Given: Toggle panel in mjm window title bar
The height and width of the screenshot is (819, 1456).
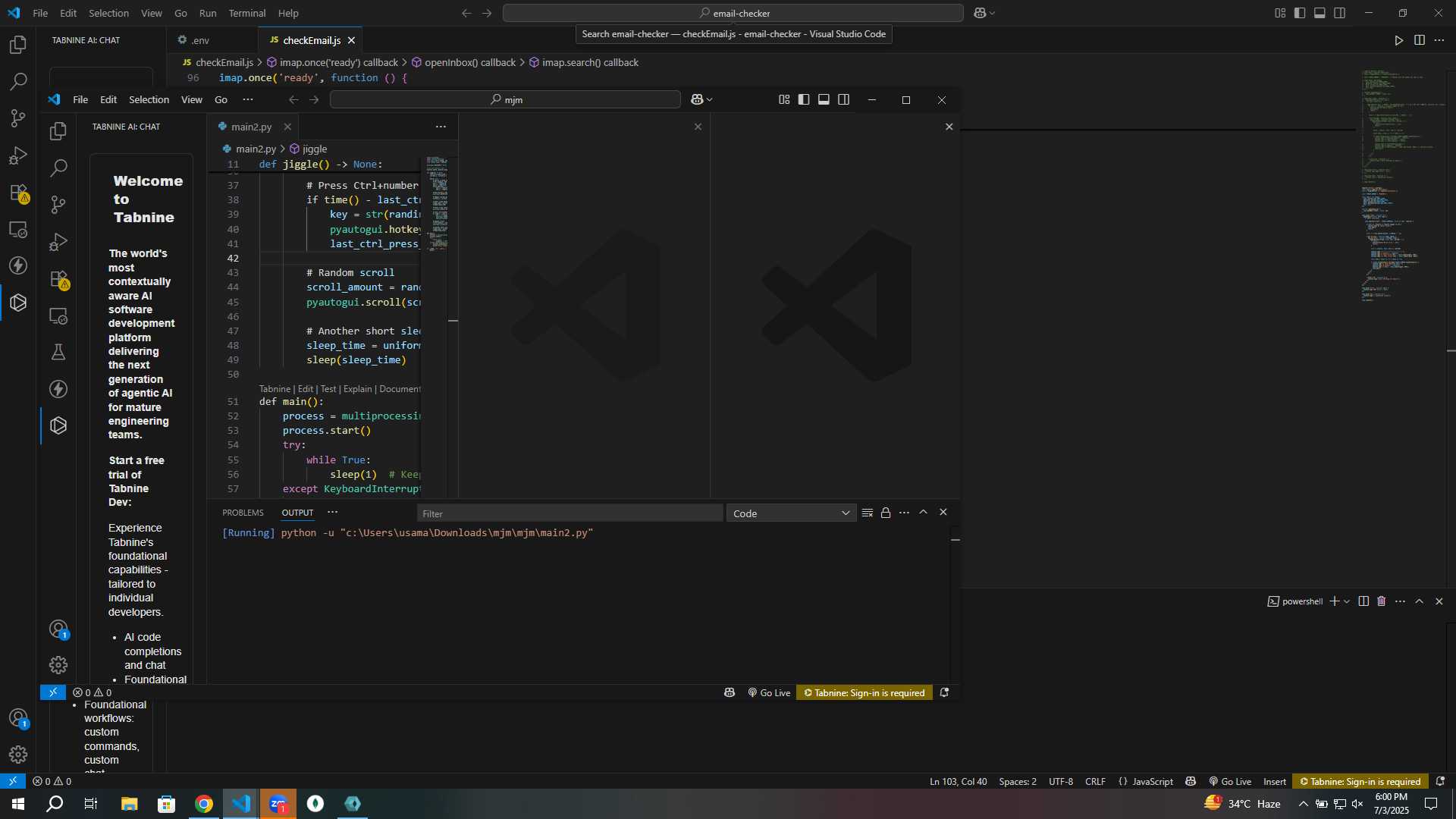Looking at the screenshot, I should [824, 99].
